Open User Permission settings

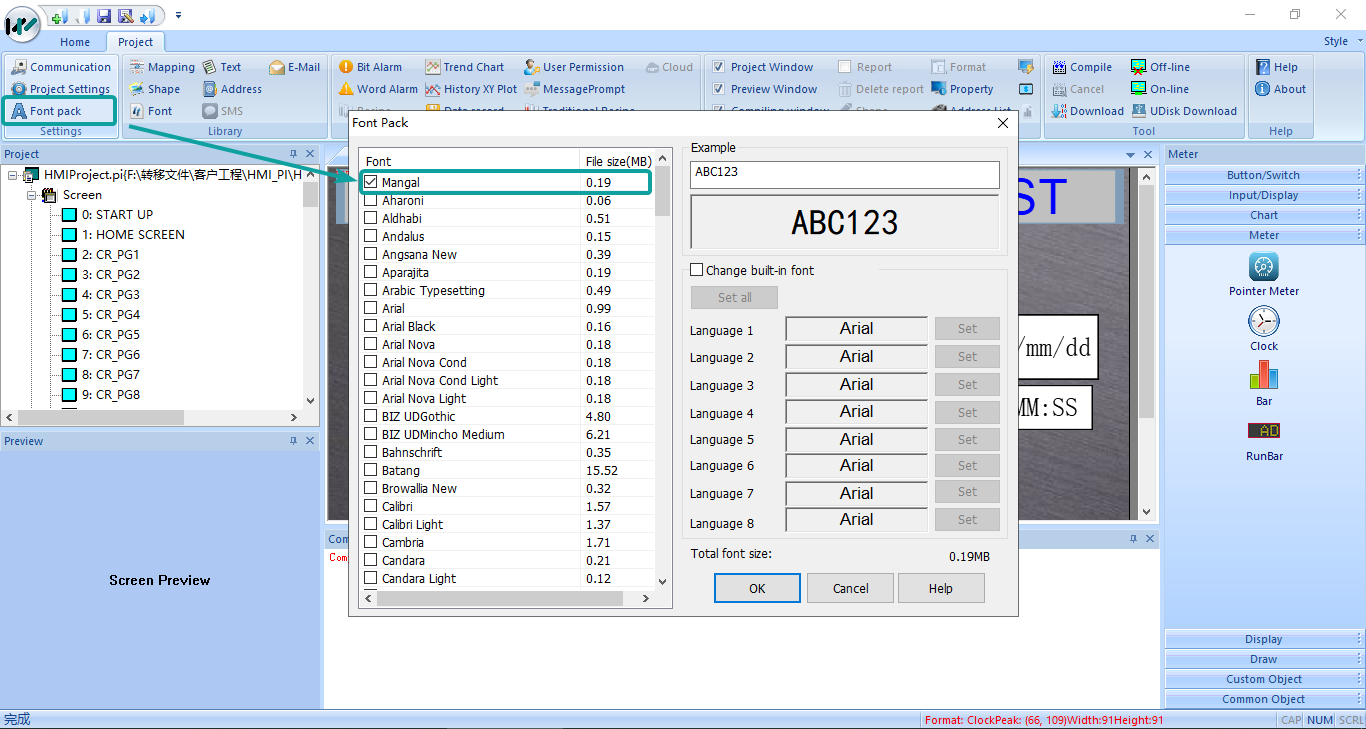click(574, 67)
